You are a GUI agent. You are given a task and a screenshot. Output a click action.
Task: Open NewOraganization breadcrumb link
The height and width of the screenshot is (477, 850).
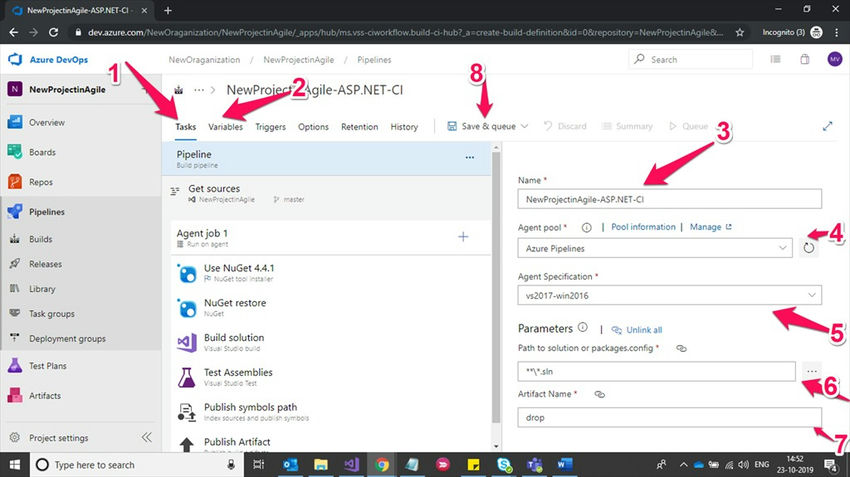point(204,60)
